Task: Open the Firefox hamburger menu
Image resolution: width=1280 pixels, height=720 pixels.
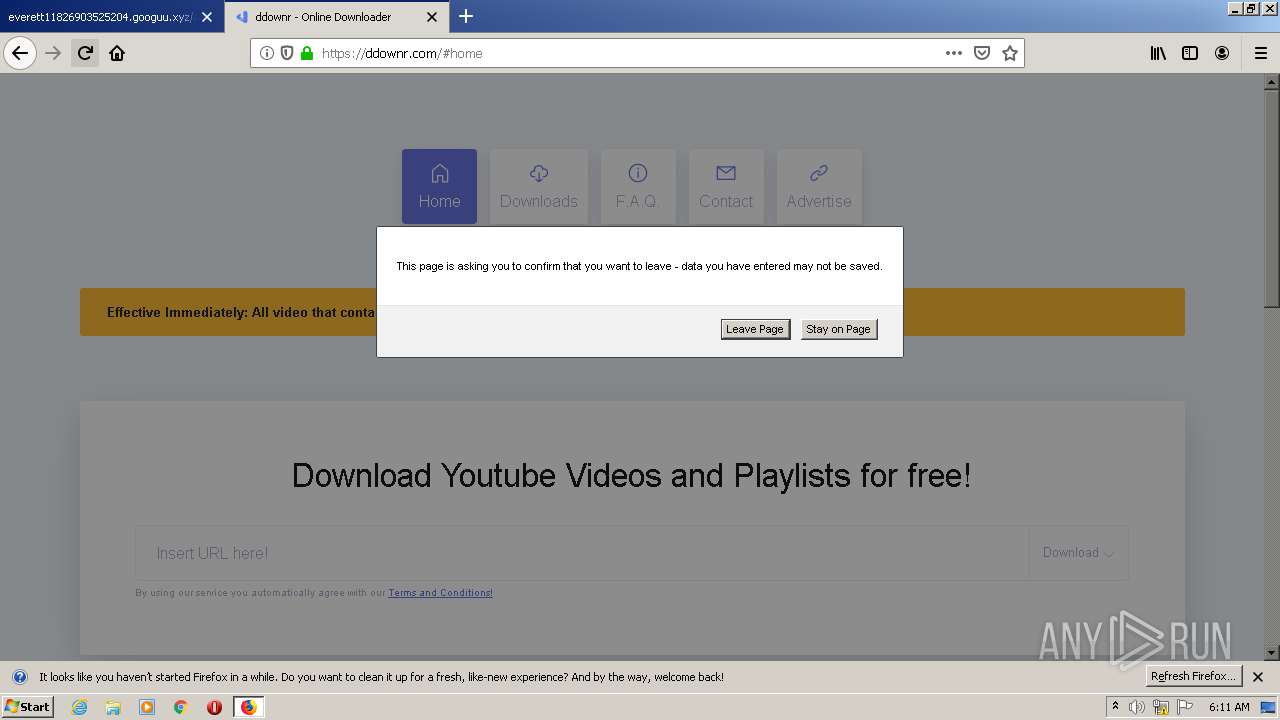Action: point(1261,53)
